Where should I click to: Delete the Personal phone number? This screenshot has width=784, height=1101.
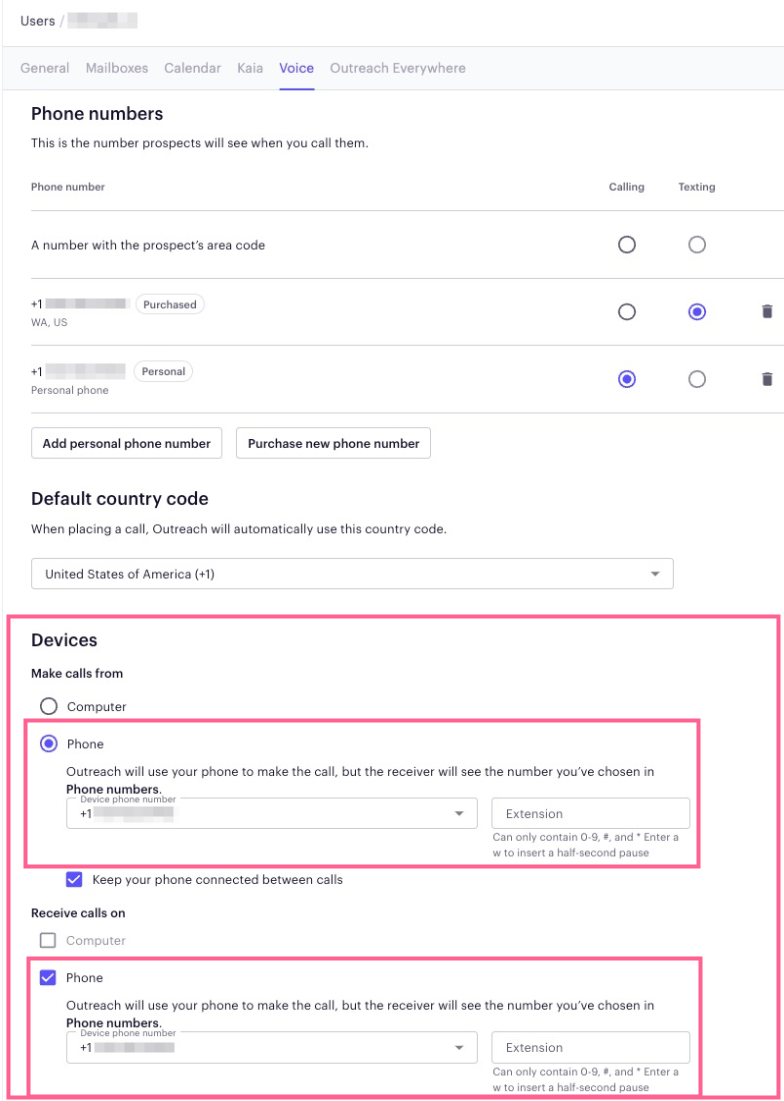767,379
